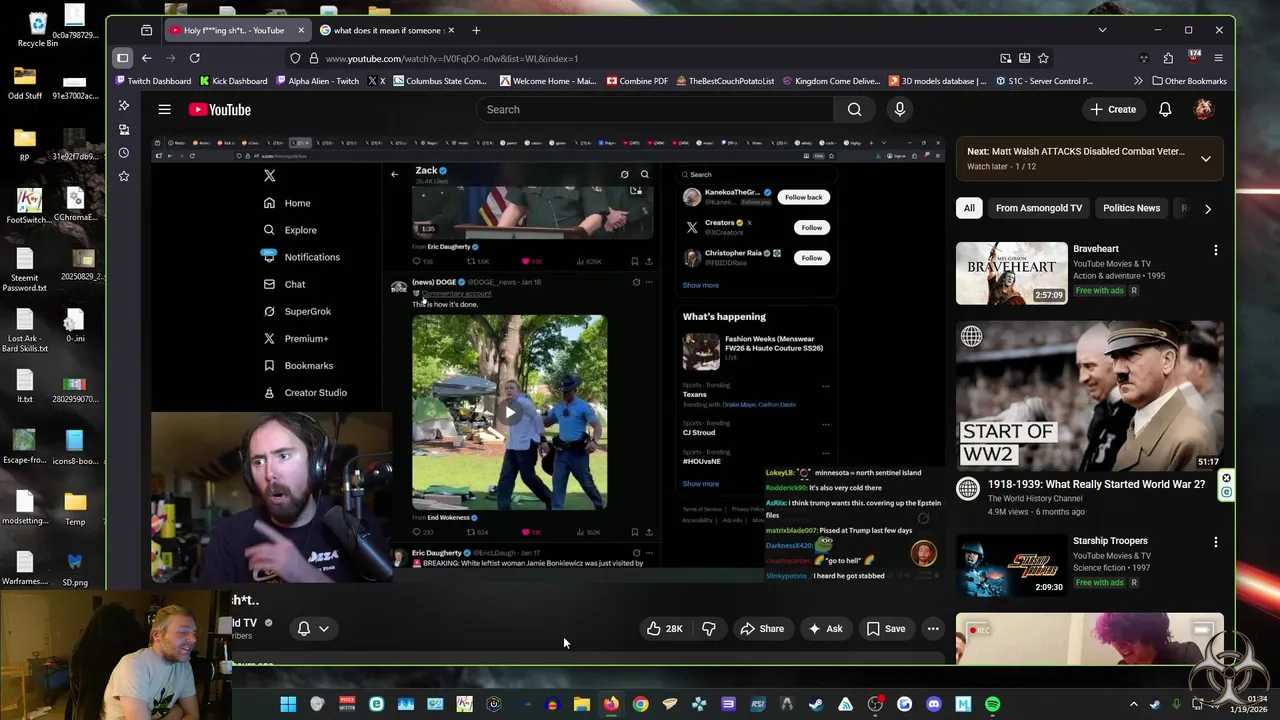Open uBlock Origin icon showing 174
The image size is (1280, 720).
pos(1193,58)
